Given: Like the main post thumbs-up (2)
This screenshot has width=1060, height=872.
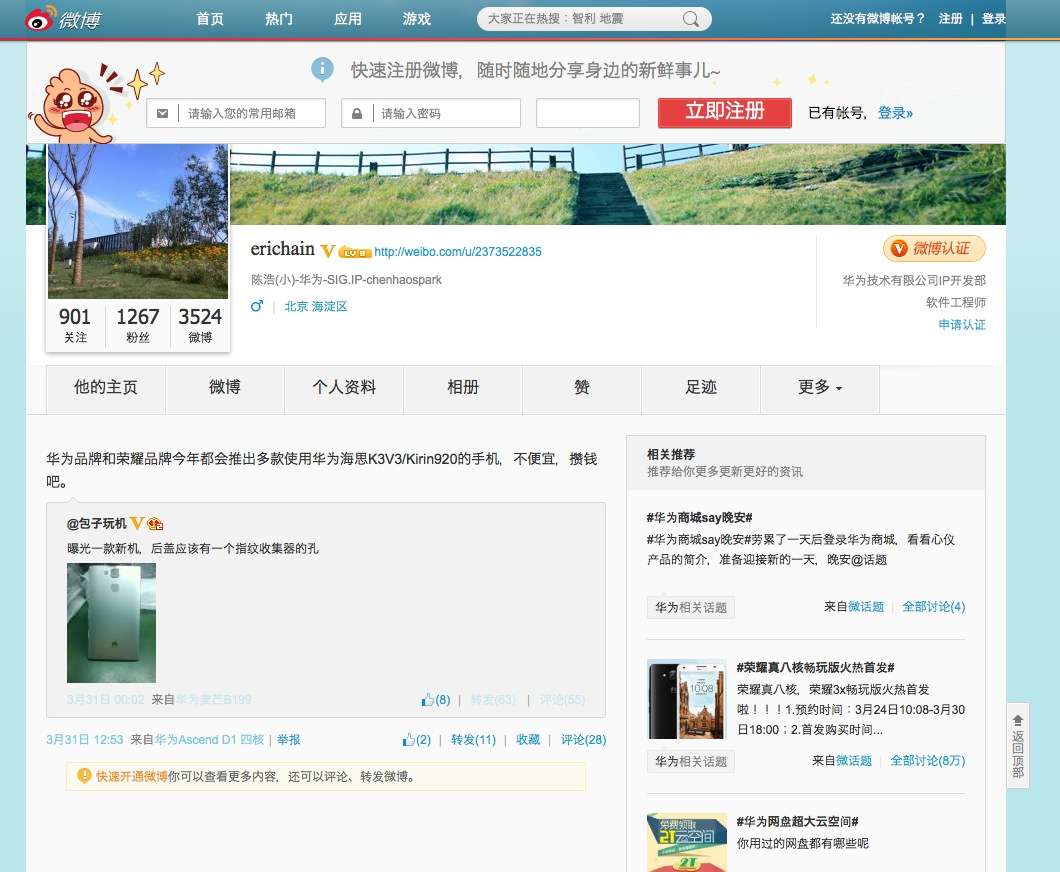Looking at the screenshot, I should tap(416, 740).
